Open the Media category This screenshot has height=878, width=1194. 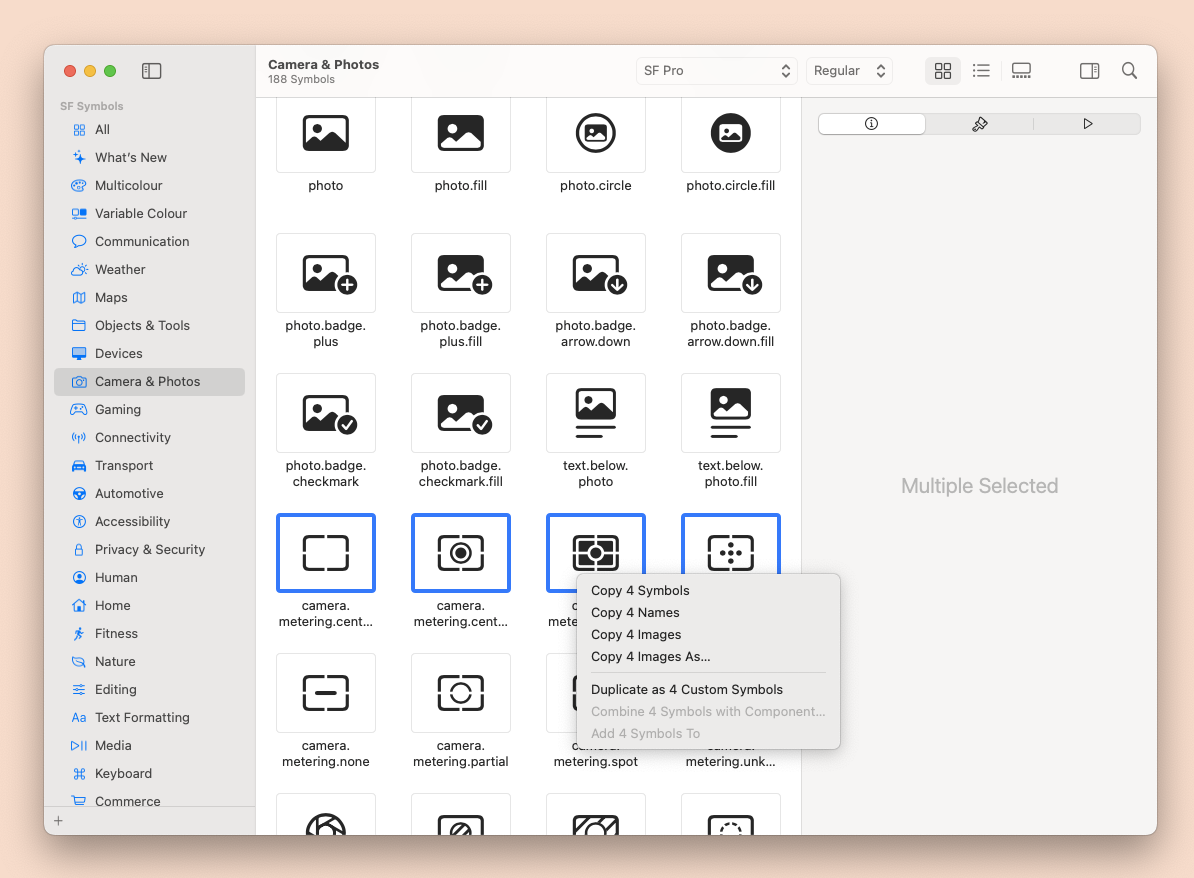point(149,746)
